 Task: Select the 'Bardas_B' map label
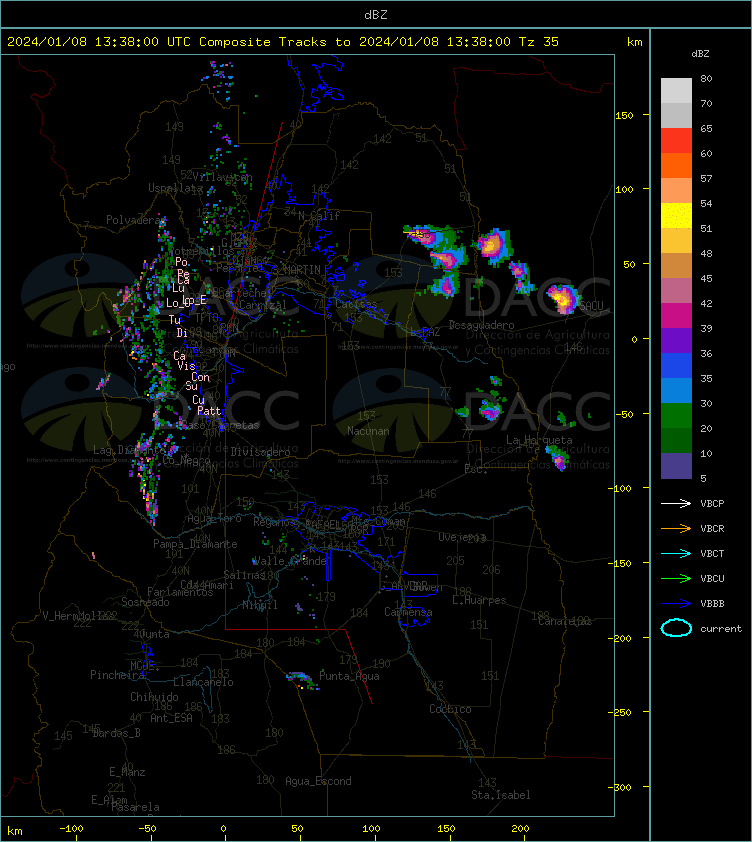click(116, 733)
